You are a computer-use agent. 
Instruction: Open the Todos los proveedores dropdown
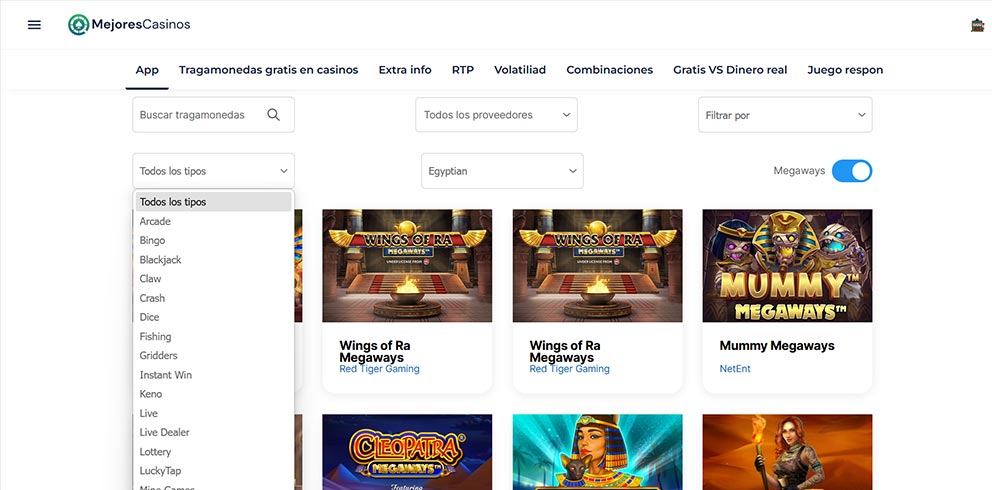[496, 115]
